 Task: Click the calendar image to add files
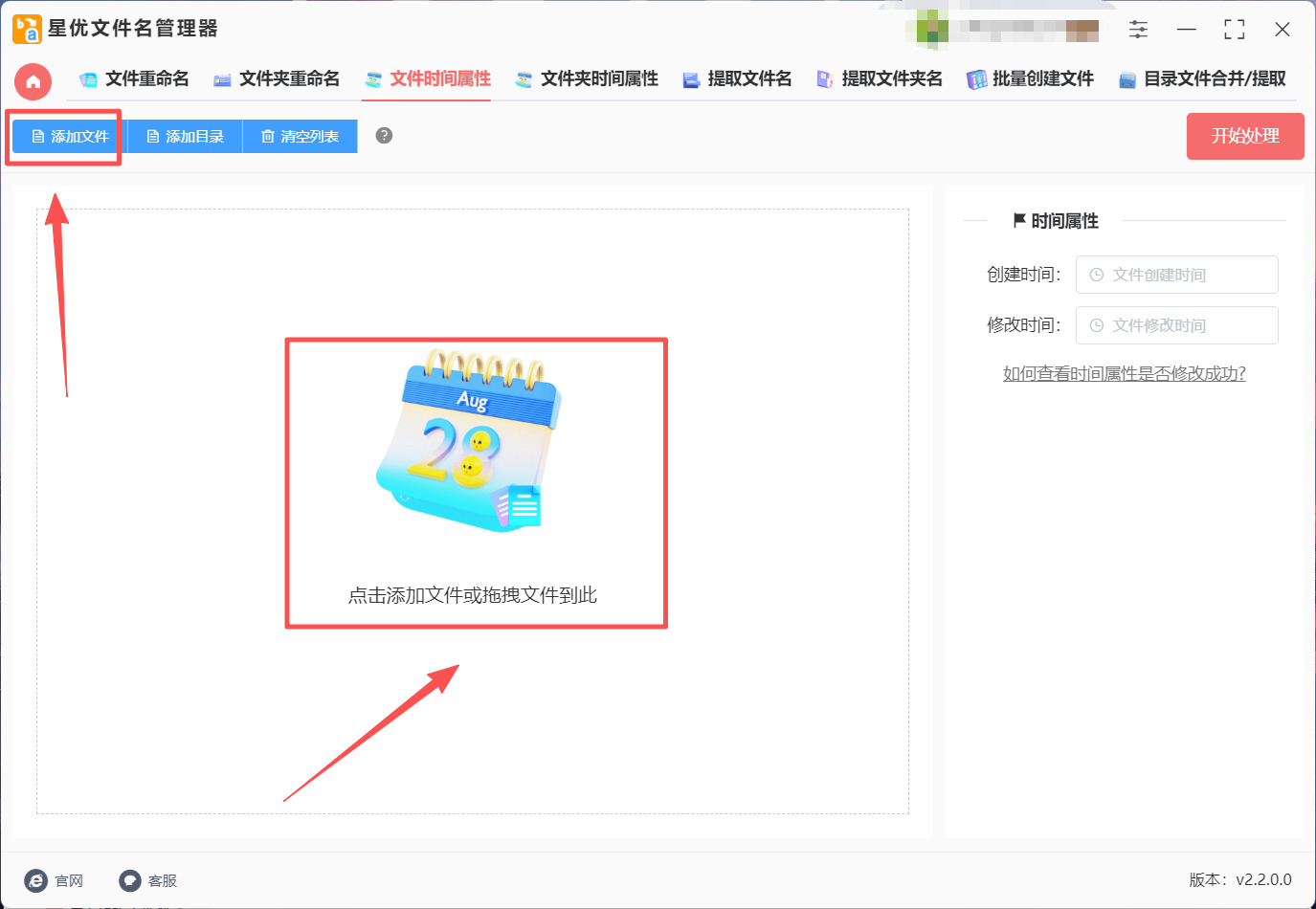[x=469, y=440]
